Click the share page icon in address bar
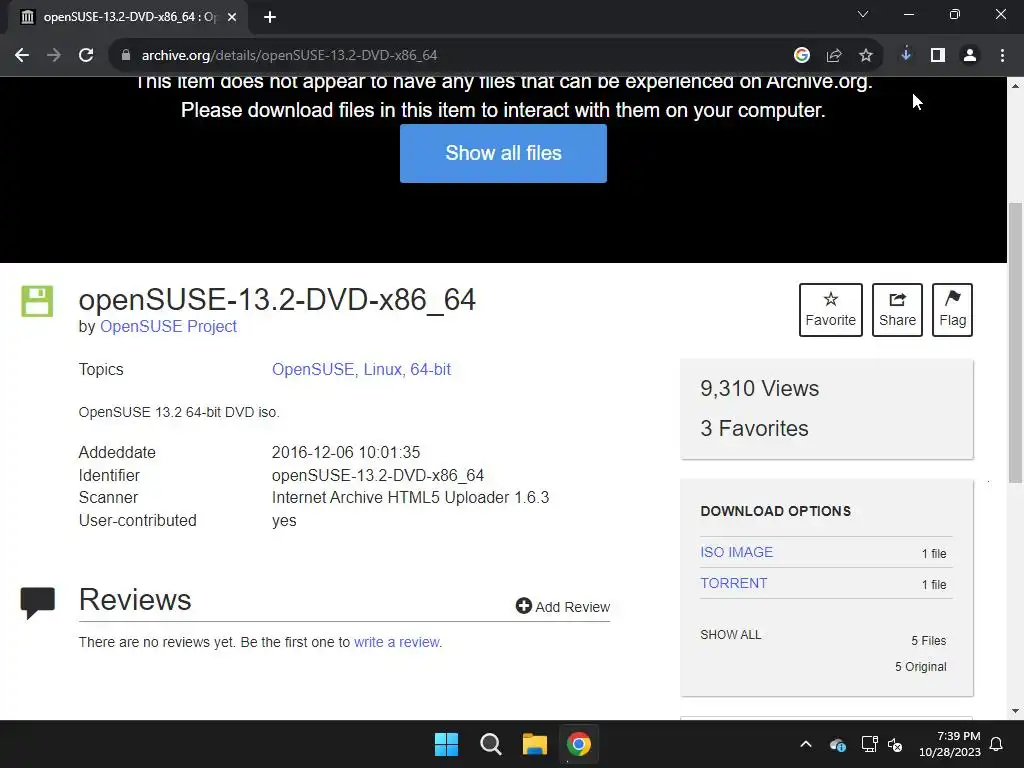Viewport: 1024px width, 768px height. point(834,56)
